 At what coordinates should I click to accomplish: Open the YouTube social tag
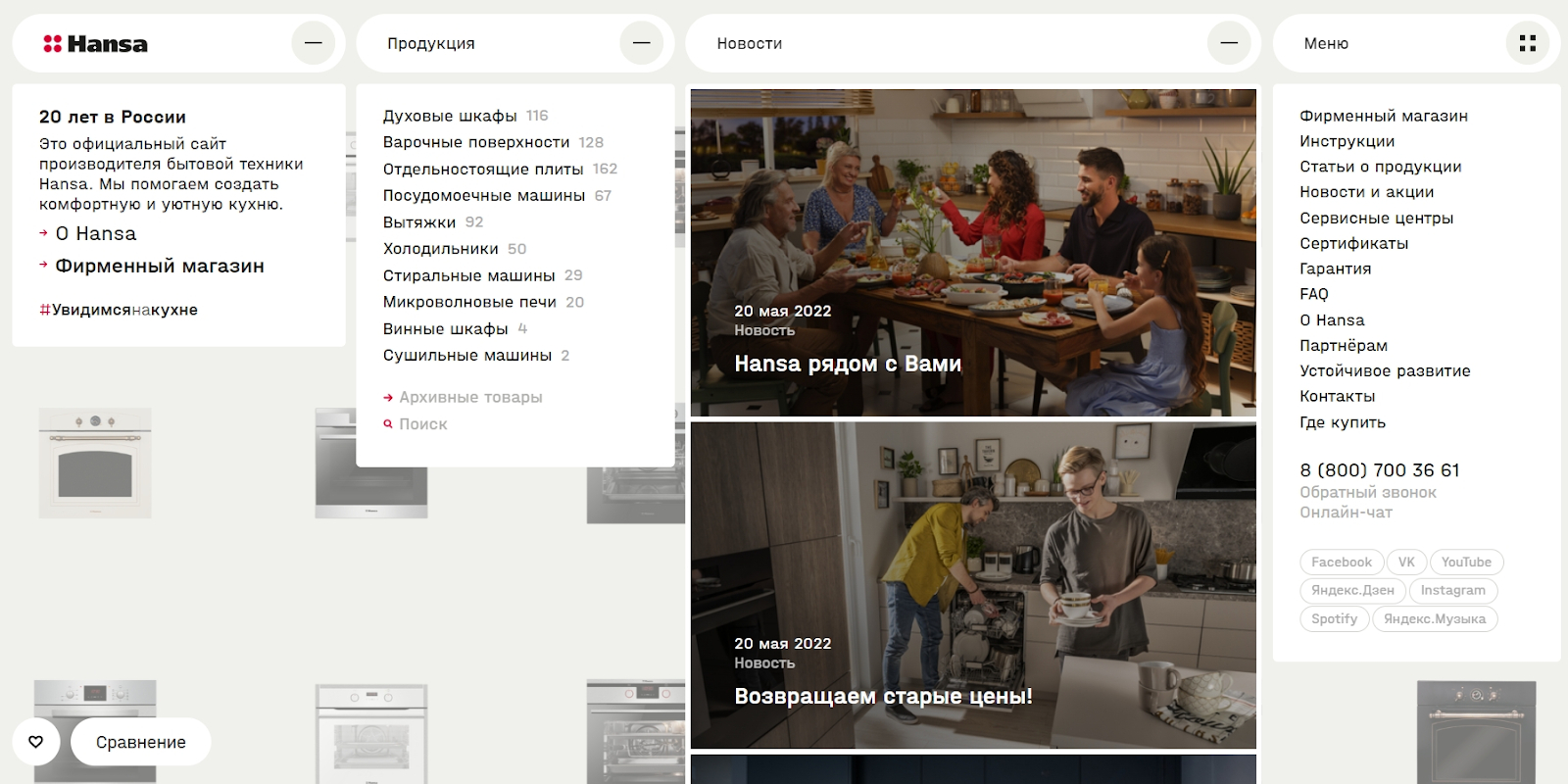coord(1466,563)
